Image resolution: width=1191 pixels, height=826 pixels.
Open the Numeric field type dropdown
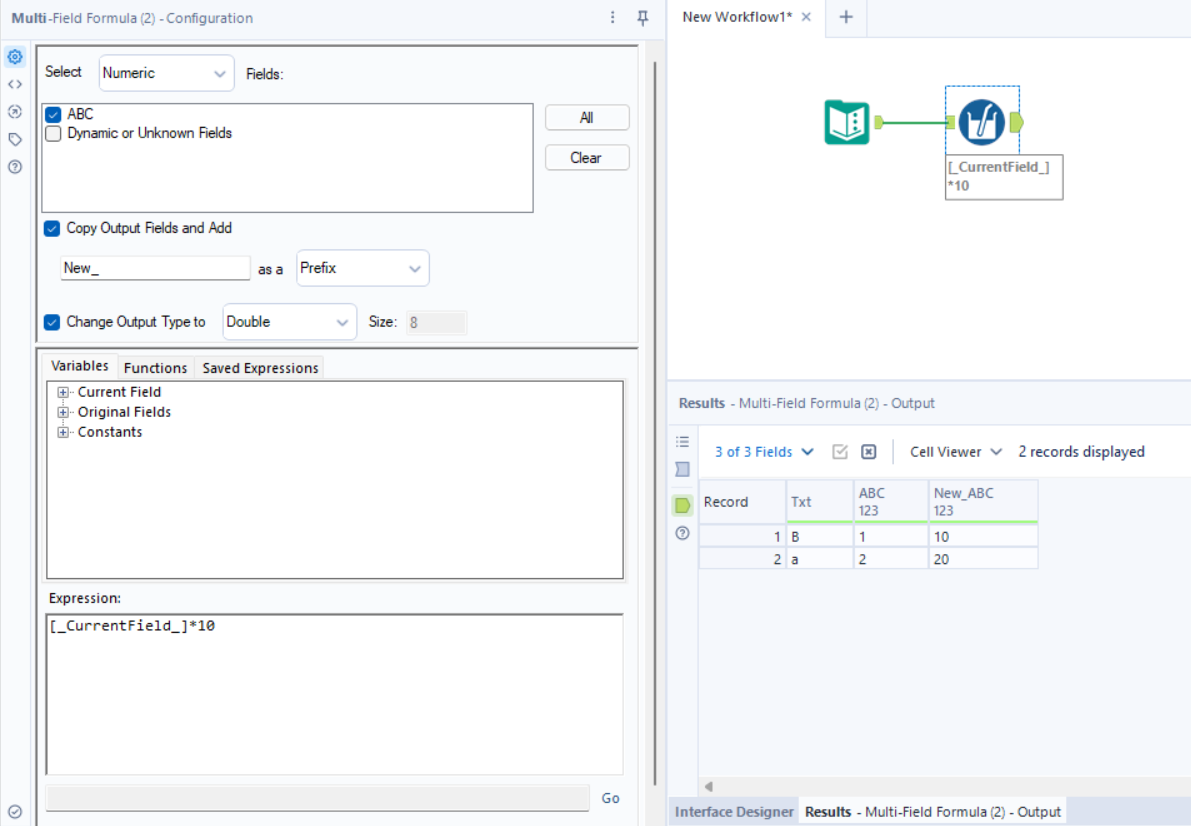[x=166, y=72]
